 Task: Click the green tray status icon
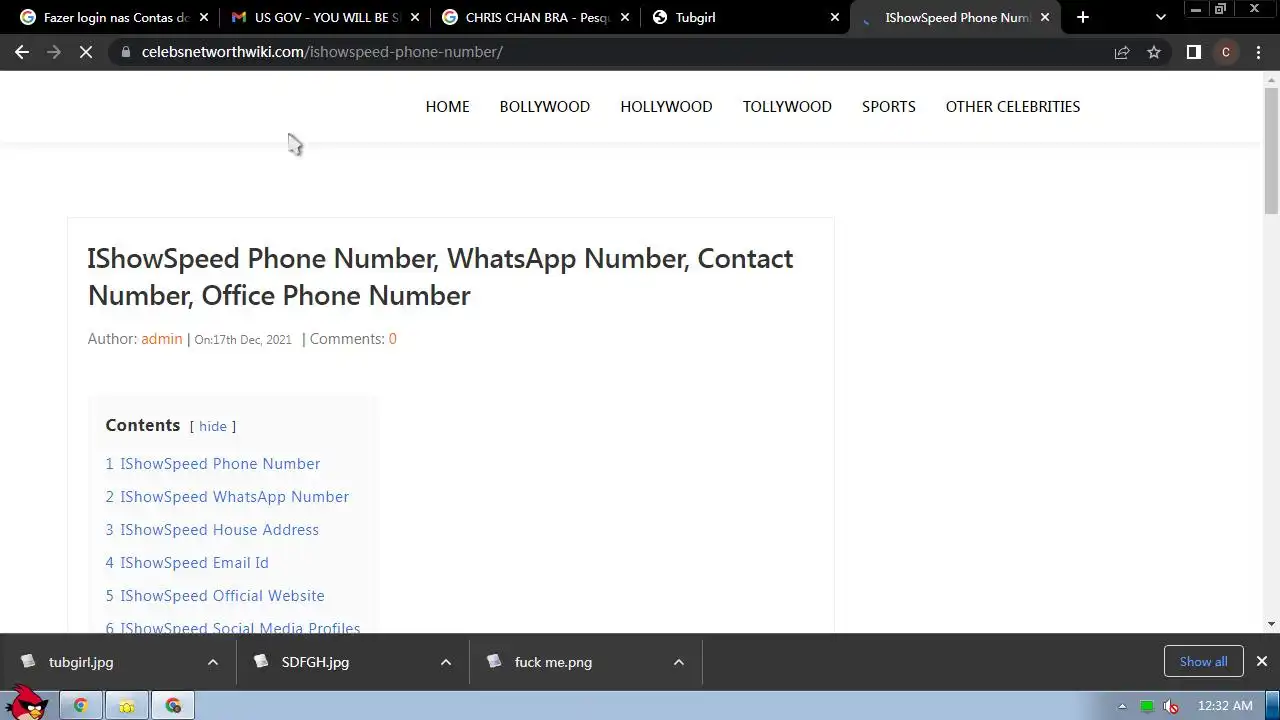point(1147,706)
